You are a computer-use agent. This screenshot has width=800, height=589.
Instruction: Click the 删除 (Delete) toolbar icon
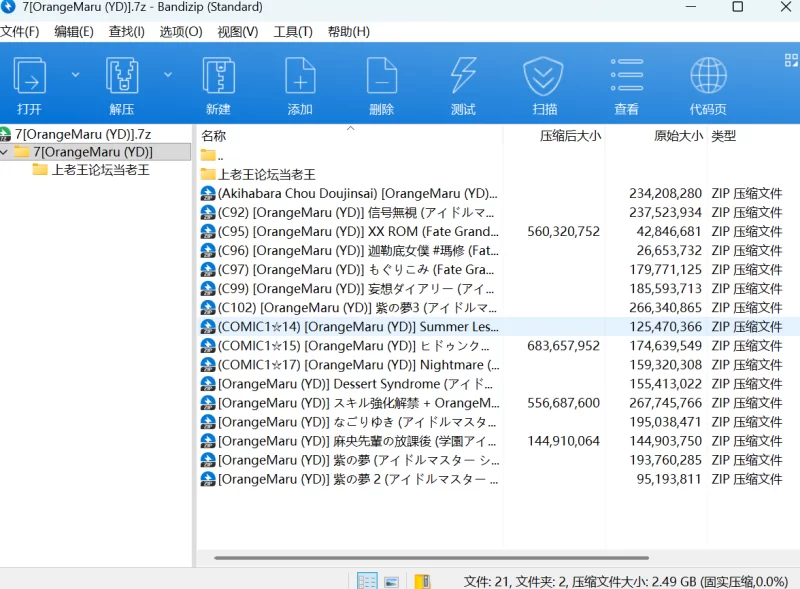click(381, 85)
